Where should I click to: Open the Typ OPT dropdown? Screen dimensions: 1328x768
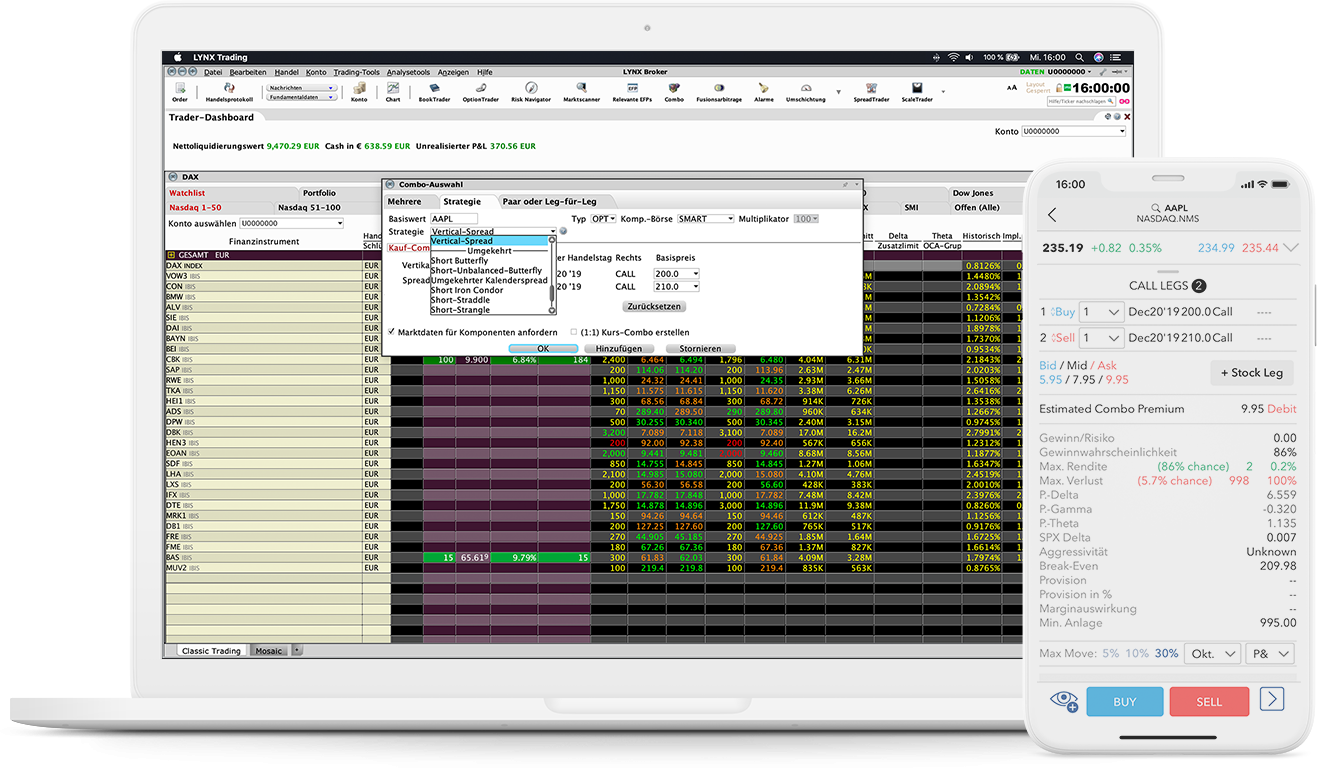coord(603,218)
